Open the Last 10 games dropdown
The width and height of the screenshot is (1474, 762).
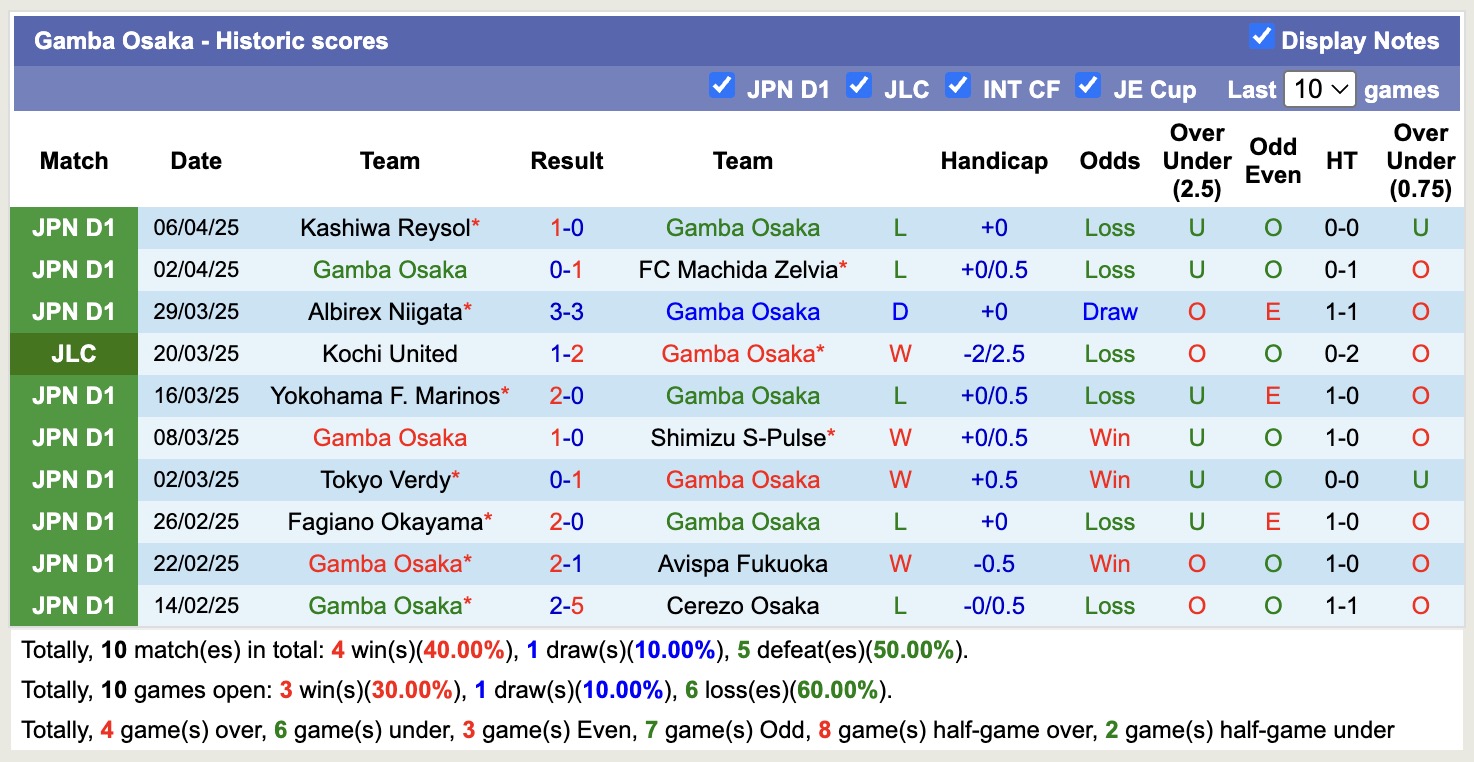[x=1319, y=89]
